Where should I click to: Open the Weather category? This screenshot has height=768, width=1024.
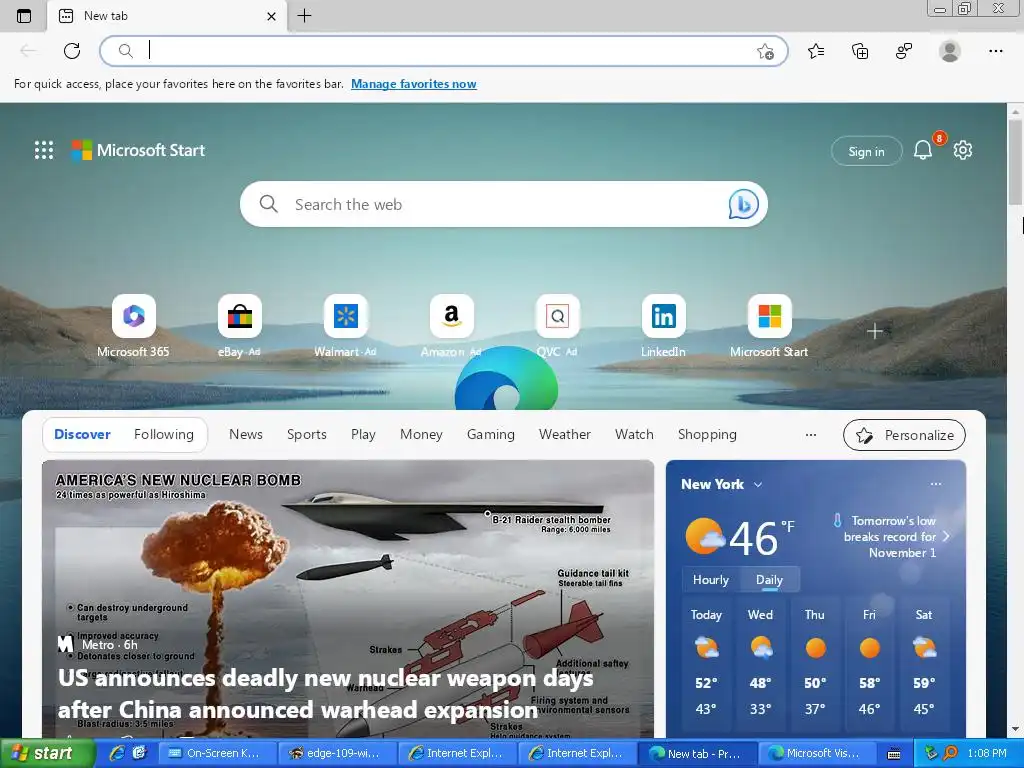tap(565, 434)
